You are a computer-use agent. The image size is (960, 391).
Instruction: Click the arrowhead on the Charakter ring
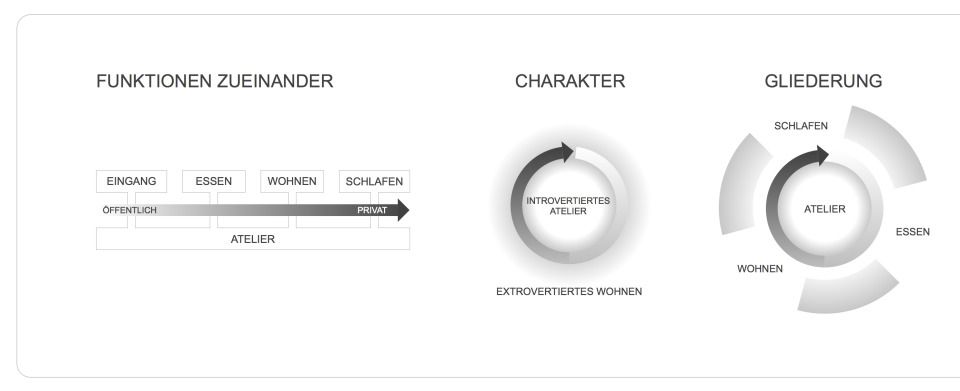pos(568,152)
